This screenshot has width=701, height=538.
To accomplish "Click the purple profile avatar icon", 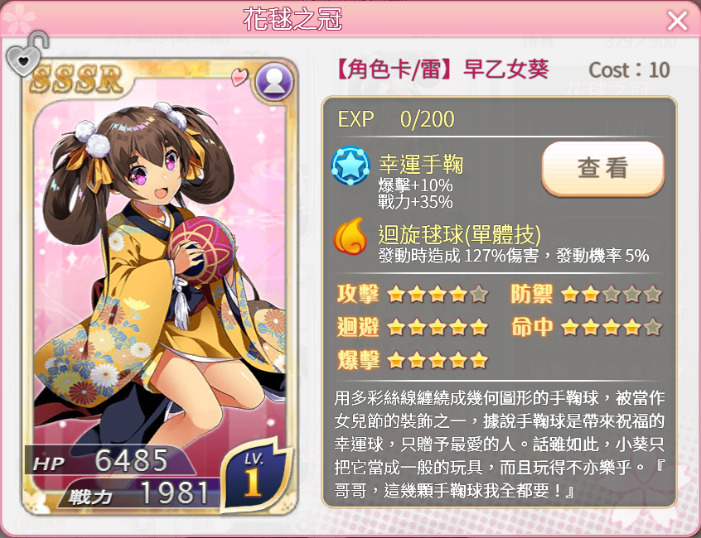I will point(274,81).
